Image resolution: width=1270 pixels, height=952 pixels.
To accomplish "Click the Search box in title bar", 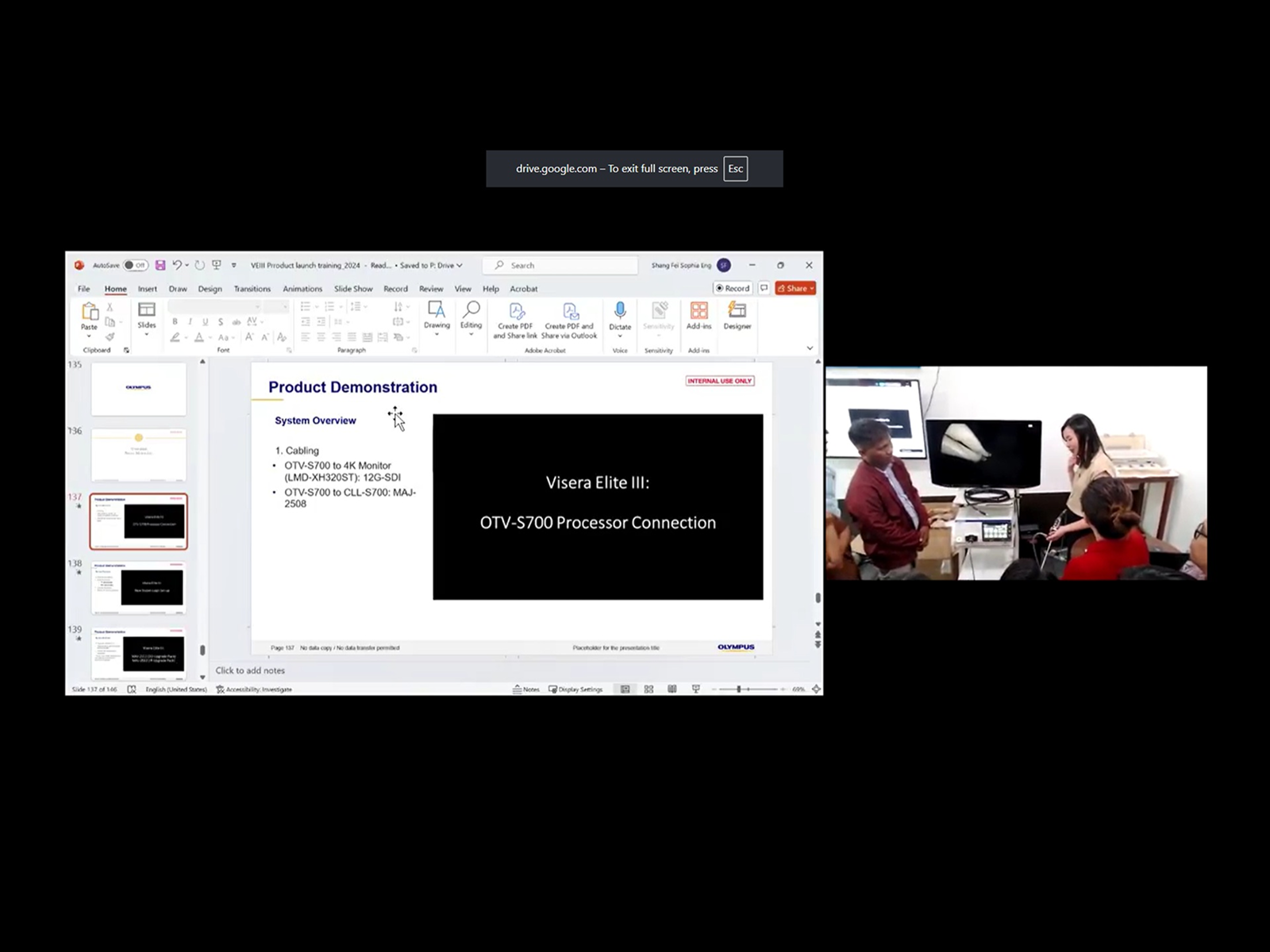I will 561,265.
